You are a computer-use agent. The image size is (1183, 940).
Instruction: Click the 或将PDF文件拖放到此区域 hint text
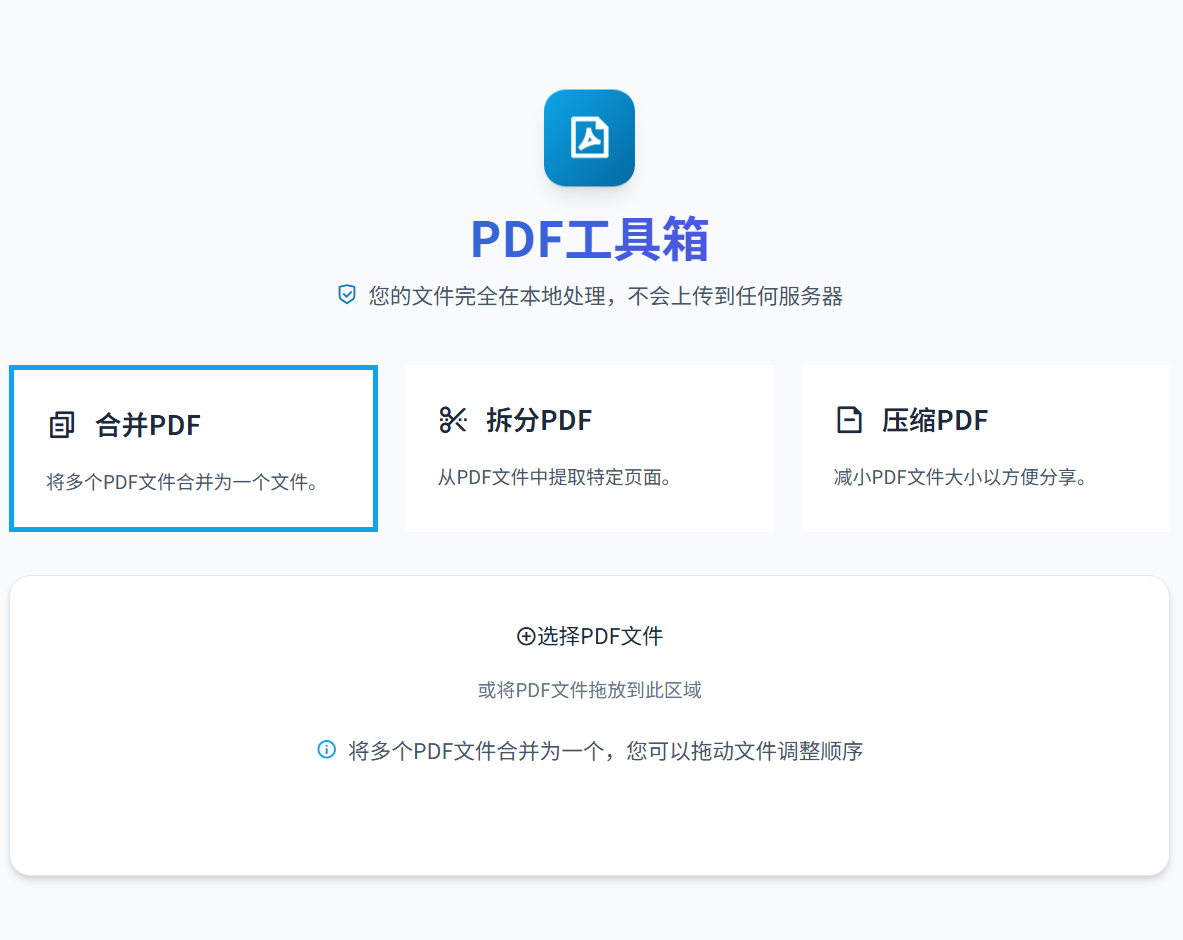click(x=589, y=690)
